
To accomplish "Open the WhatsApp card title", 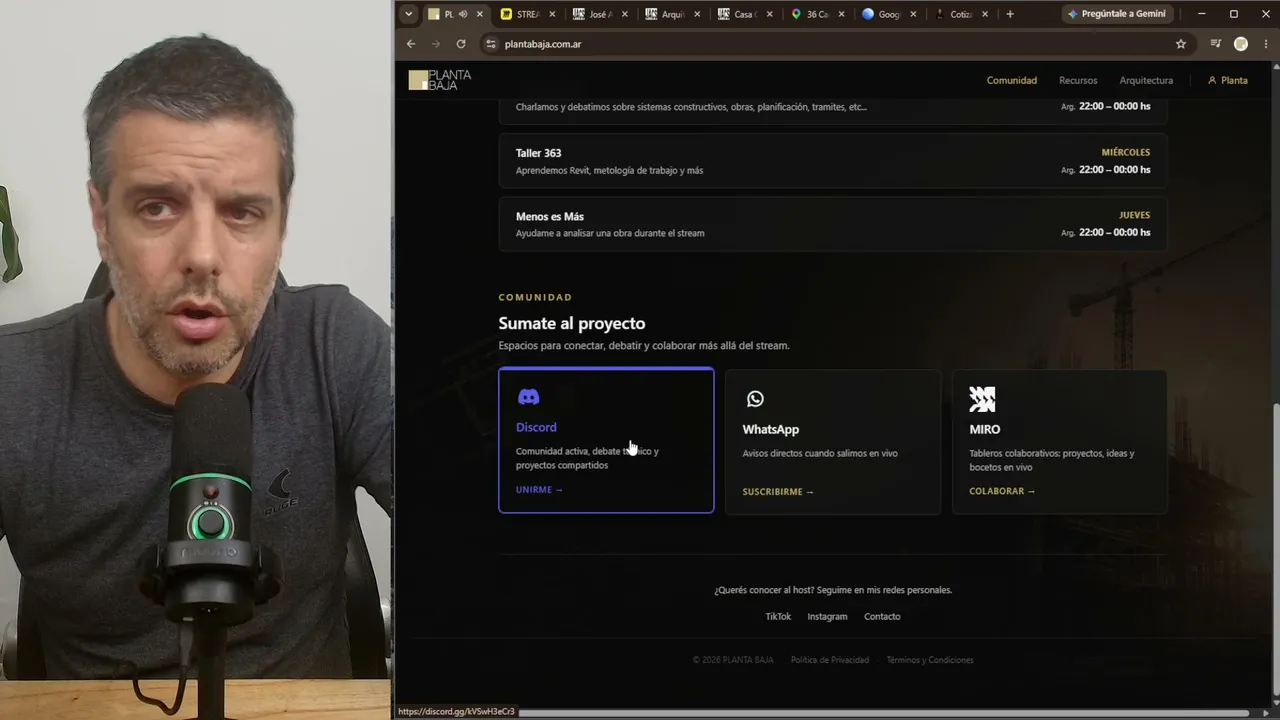I will click(770, 429).
